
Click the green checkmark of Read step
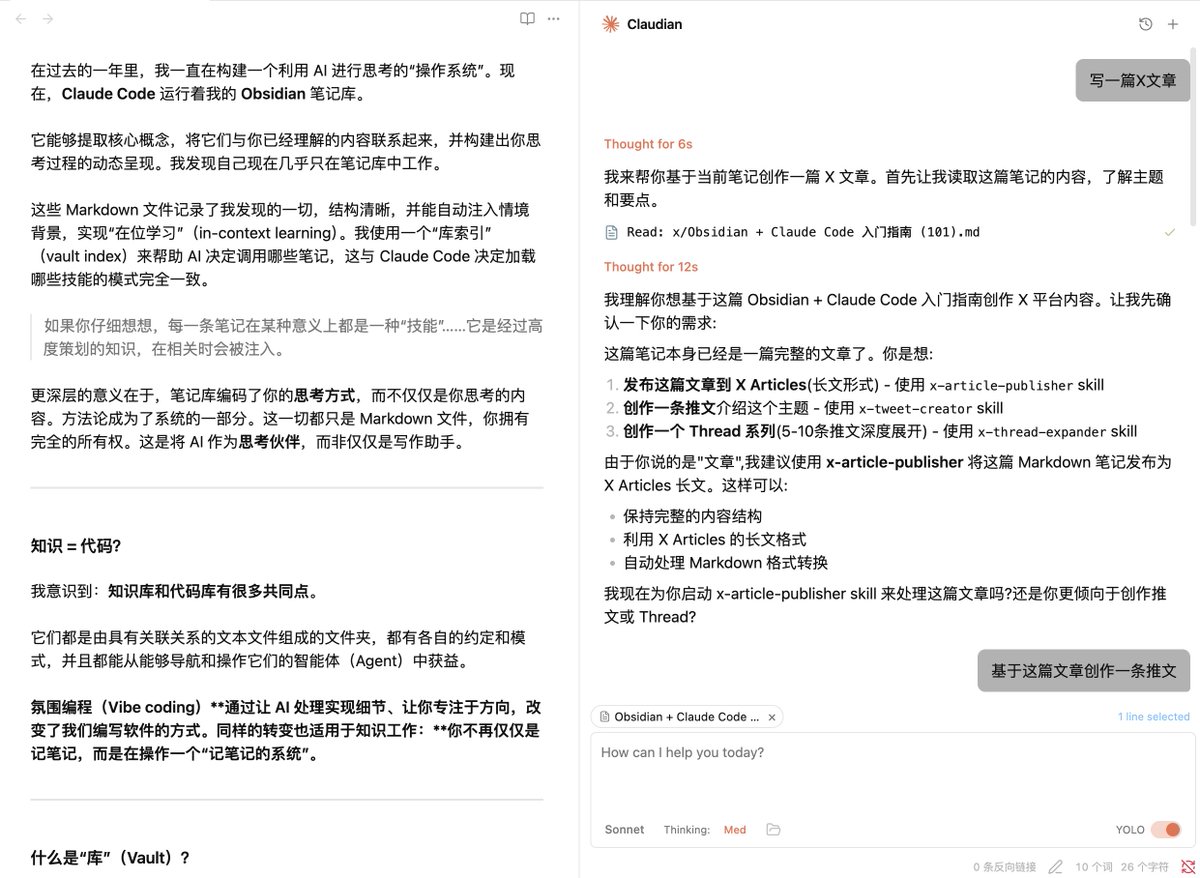point(1169,232)
